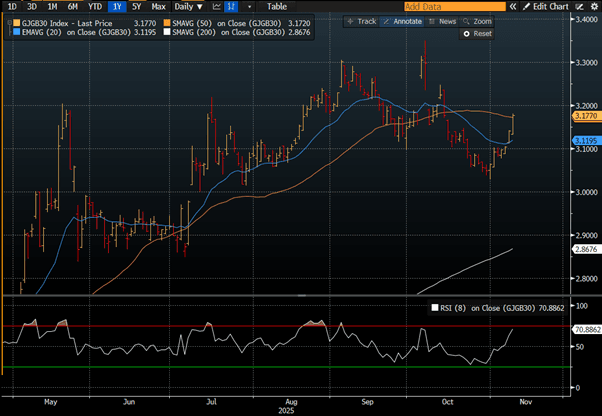Switch to line chart type icon
This screenshot has width=602, height=416.
pos(216,6)
